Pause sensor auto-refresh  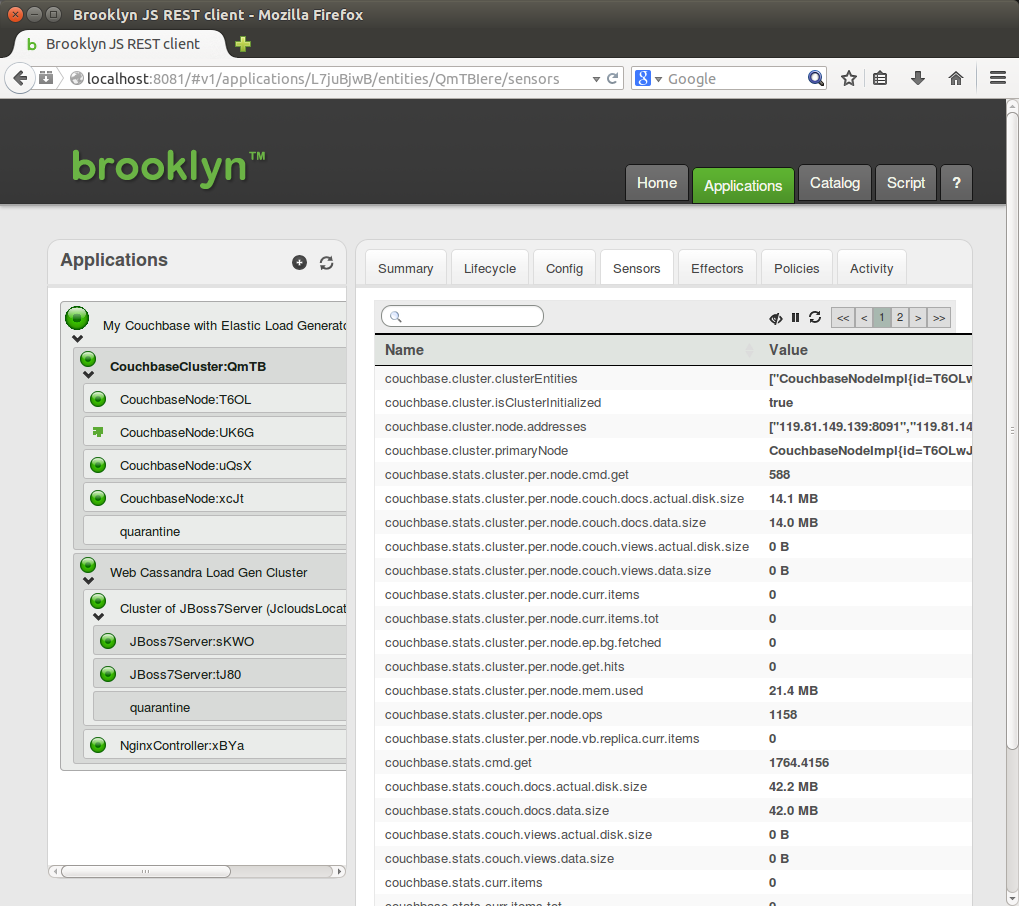click(x=795, y=317)
